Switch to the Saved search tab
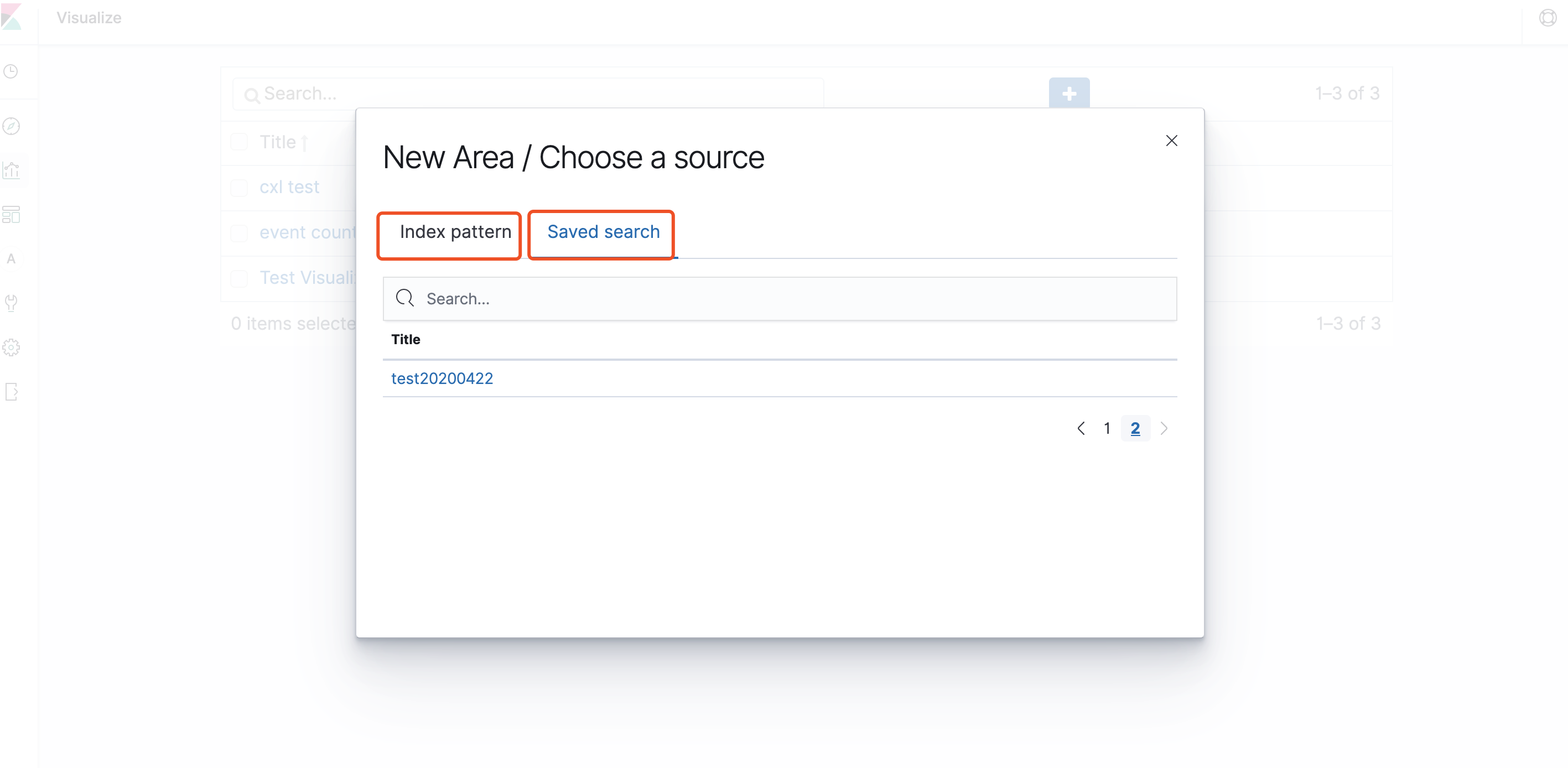 click(603, 232)
